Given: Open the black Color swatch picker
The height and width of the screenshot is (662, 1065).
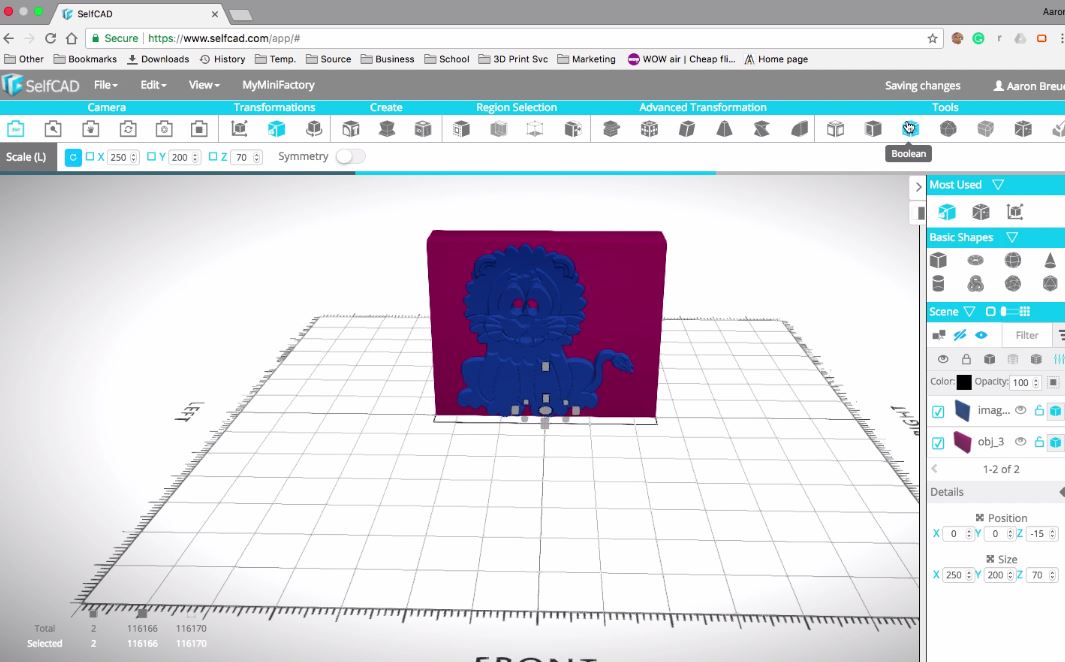Looking at the screenshot, I should [964, 382].
